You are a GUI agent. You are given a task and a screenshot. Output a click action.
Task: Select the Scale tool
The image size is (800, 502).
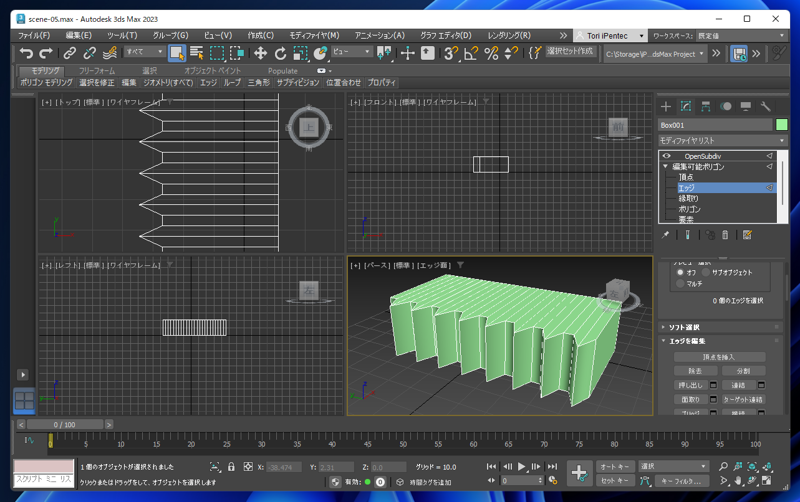[300, 53]
